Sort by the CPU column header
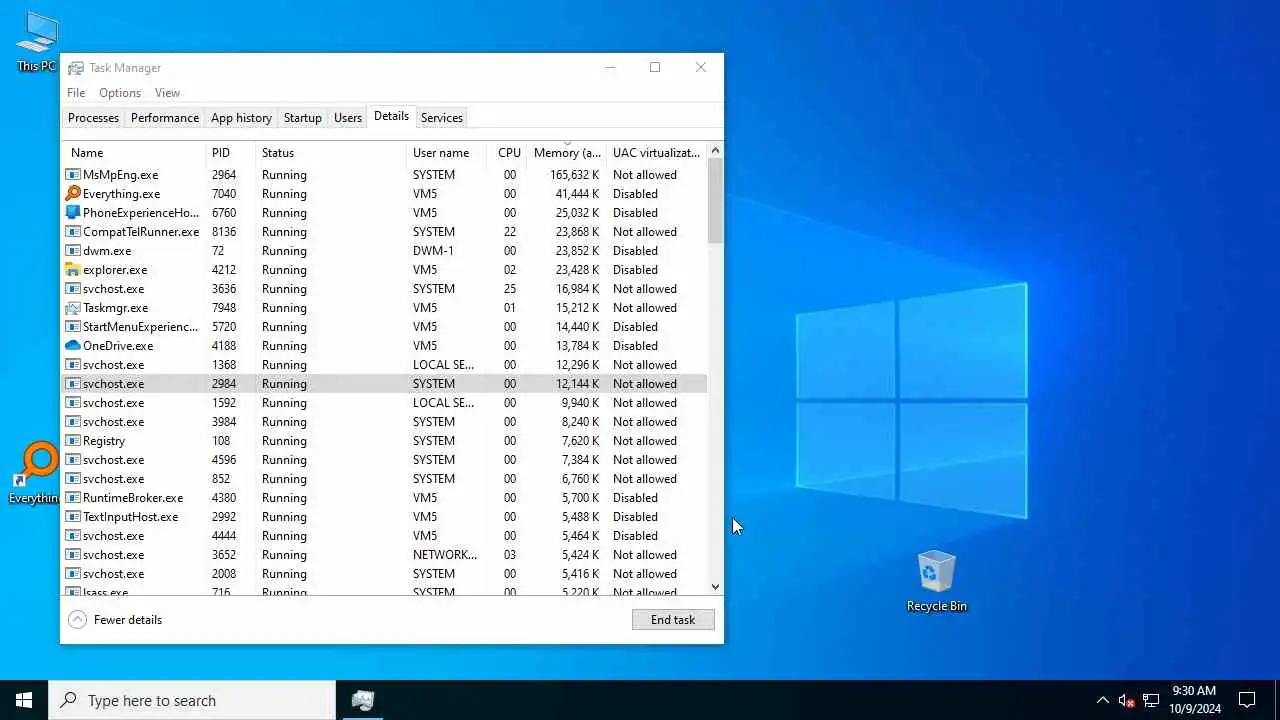Viewport: 1280px width, 720px height. tap(509, 153)
